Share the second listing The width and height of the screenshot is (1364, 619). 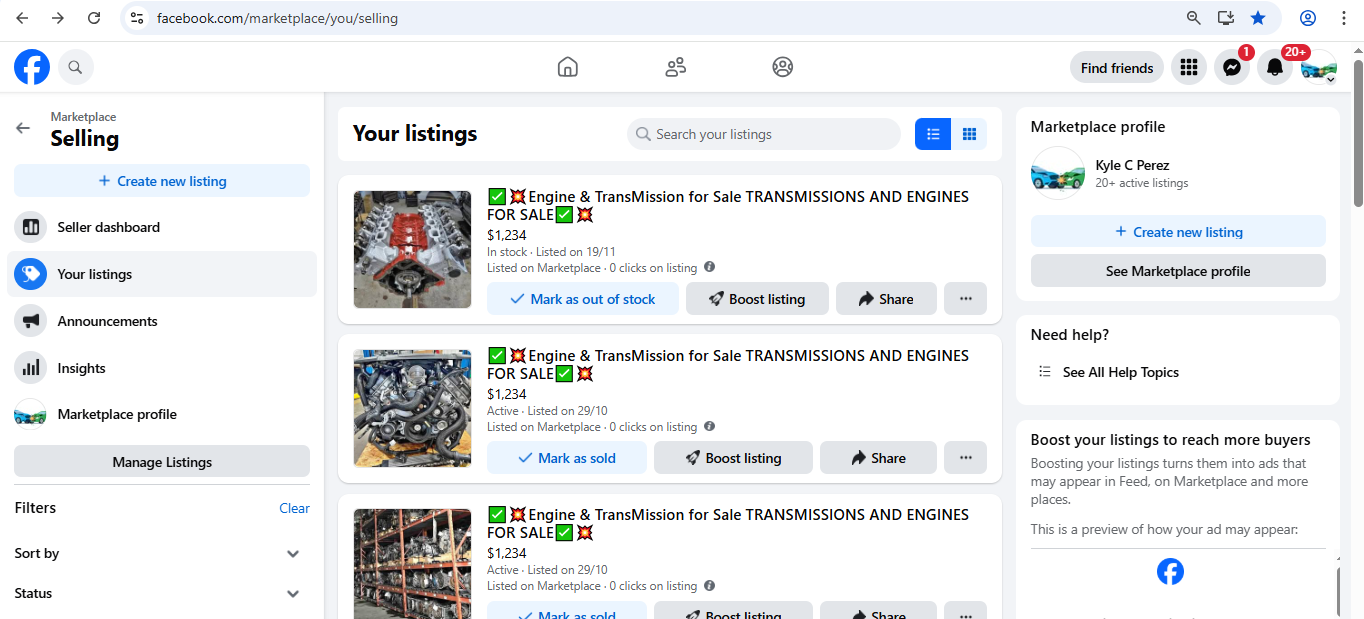[878, 458]
